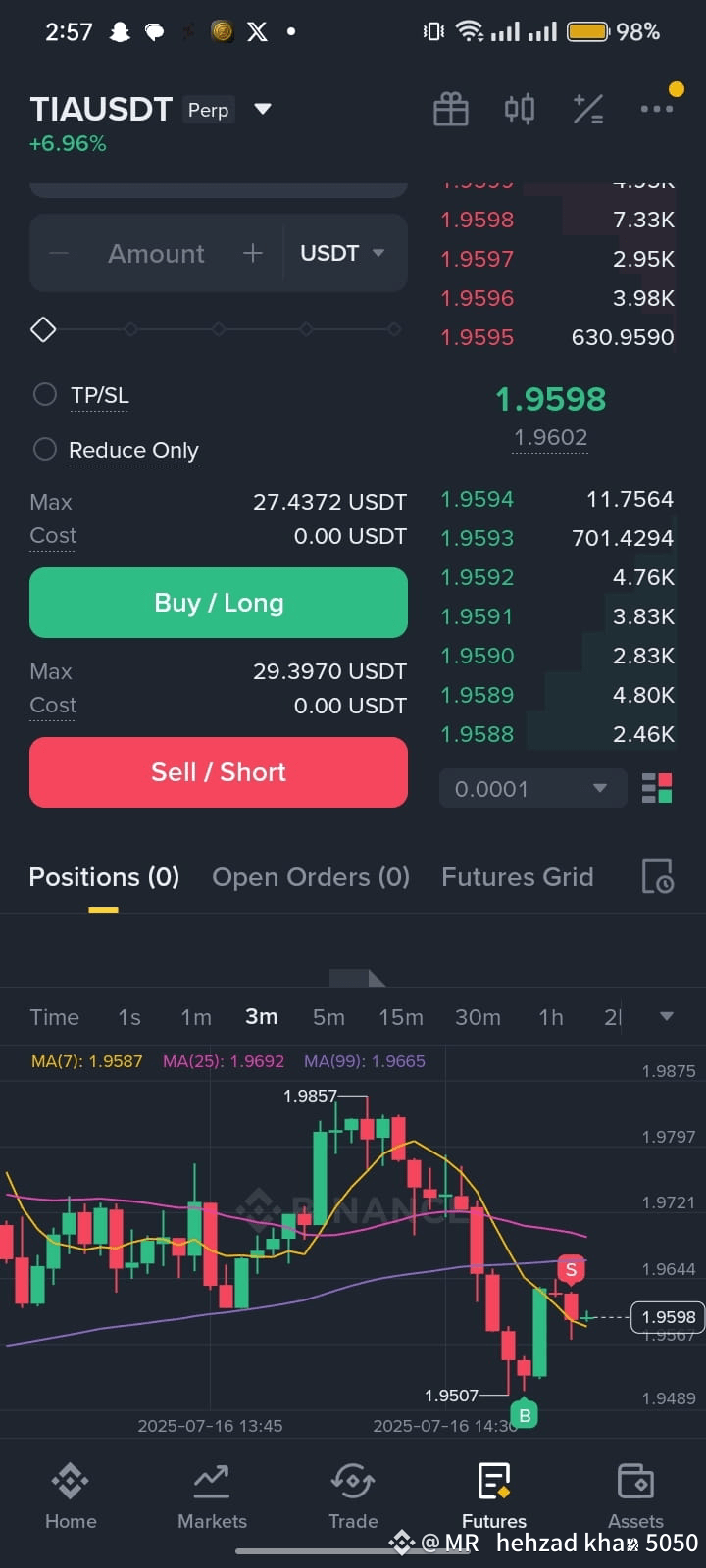Open the 0.0001 price precision dropdown

532,789
